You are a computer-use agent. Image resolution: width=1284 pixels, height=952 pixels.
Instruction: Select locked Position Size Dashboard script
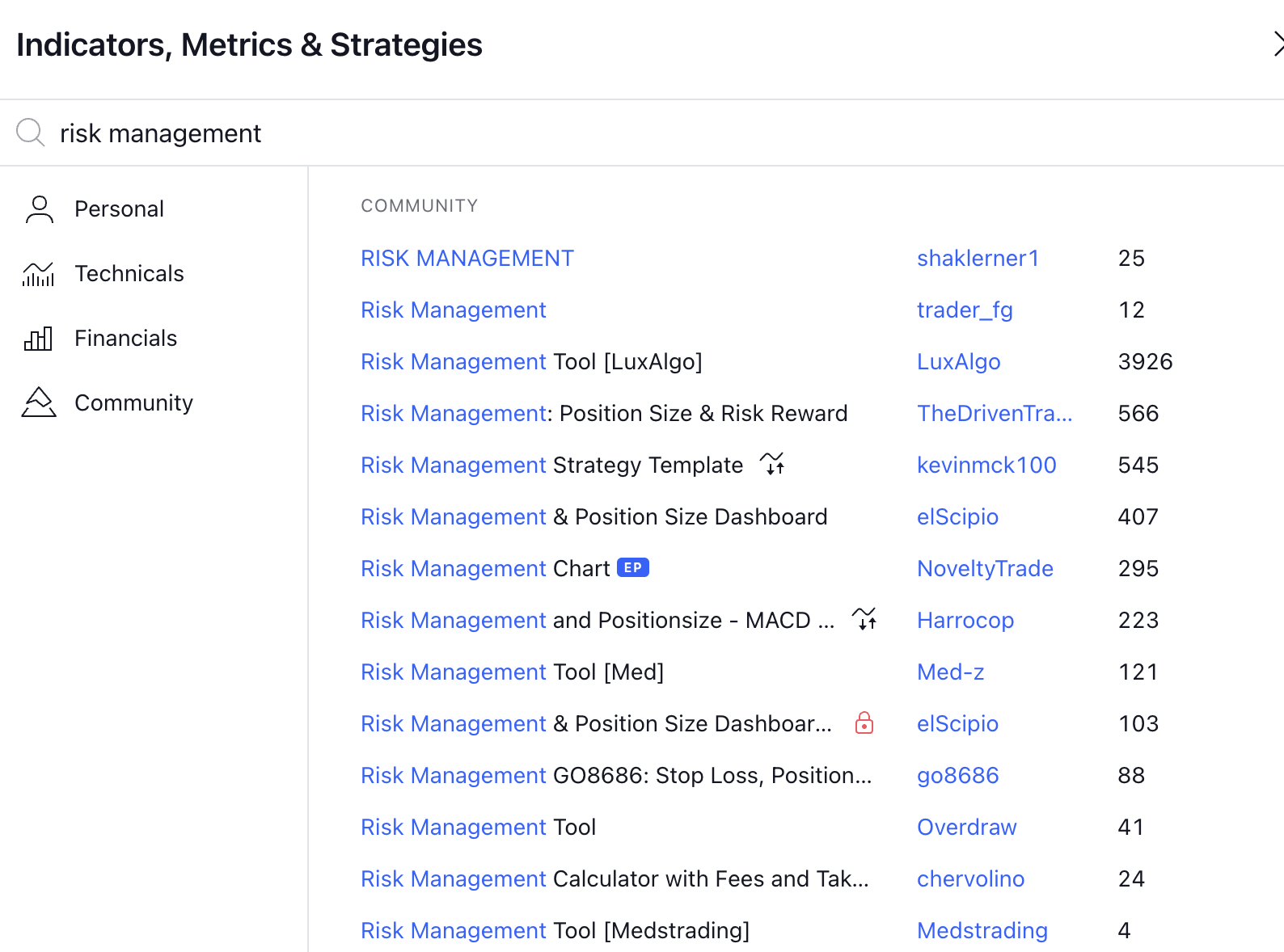click(596, 723)
